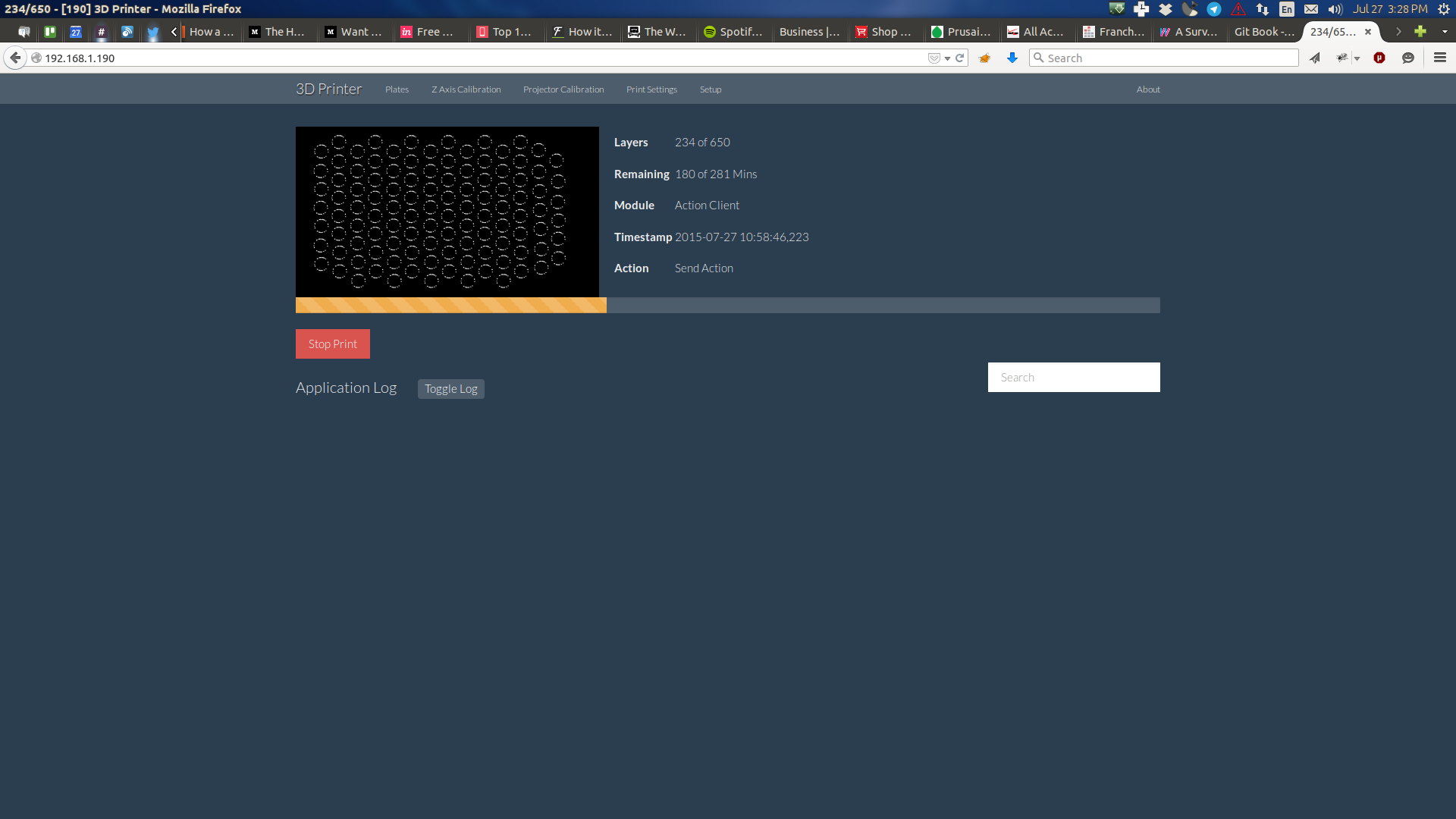This screenshot has width=1456, height=819.
Task: Open the URL bar history dropdown arrow
Action: click(x=947, y=58)
